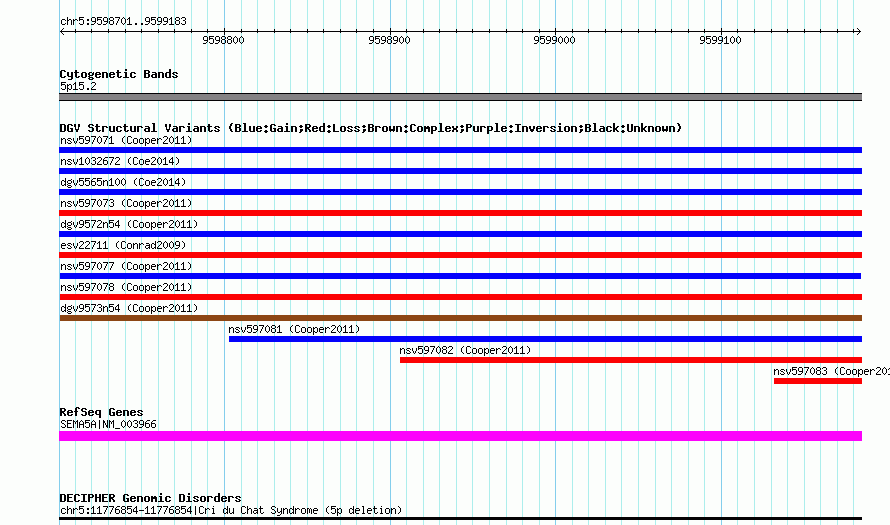Click the brown complex bar for dgv9573n54

tap(460, 318)
